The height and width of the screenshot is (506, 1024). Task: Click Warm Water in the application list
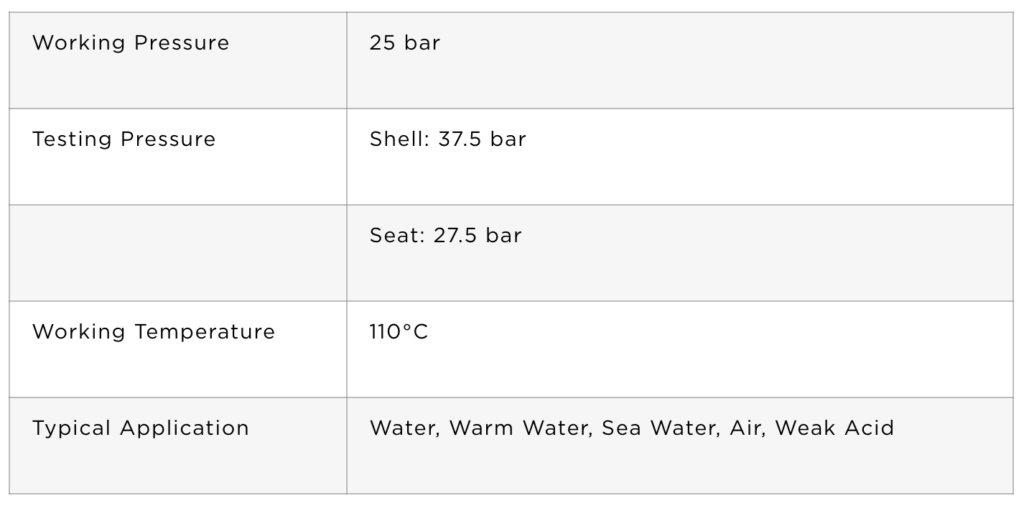tap(520, 428)
